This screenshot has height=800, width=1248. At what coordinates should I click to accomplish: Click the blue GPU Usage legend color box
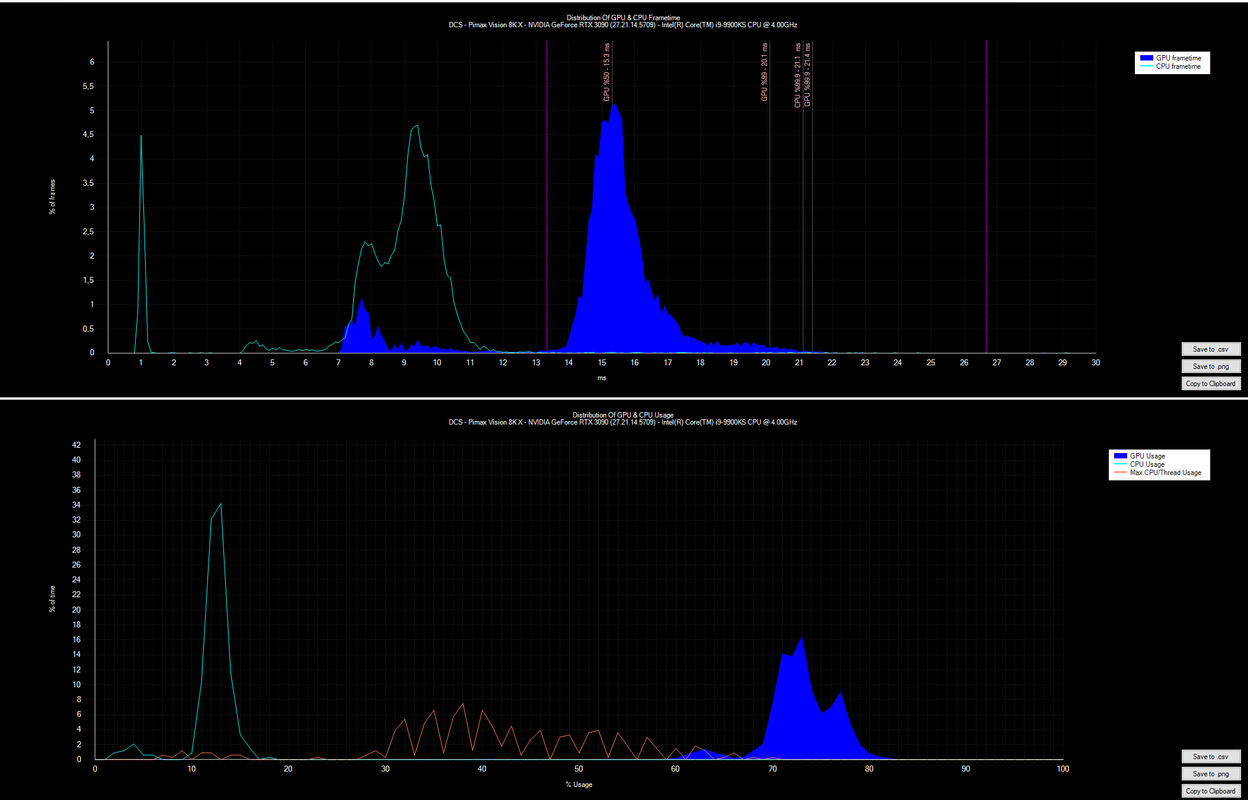1119,456
